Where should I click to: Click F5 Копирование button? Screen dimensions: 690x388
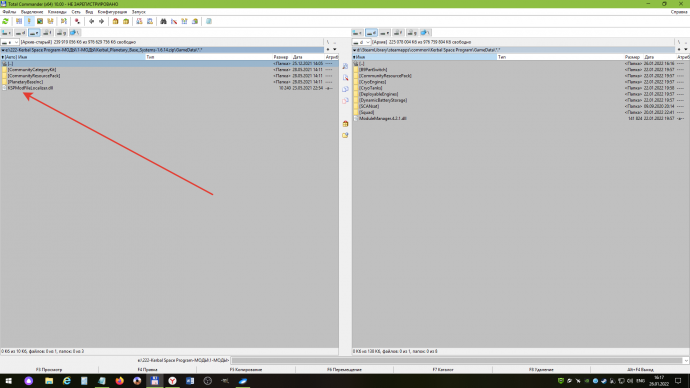246,370
